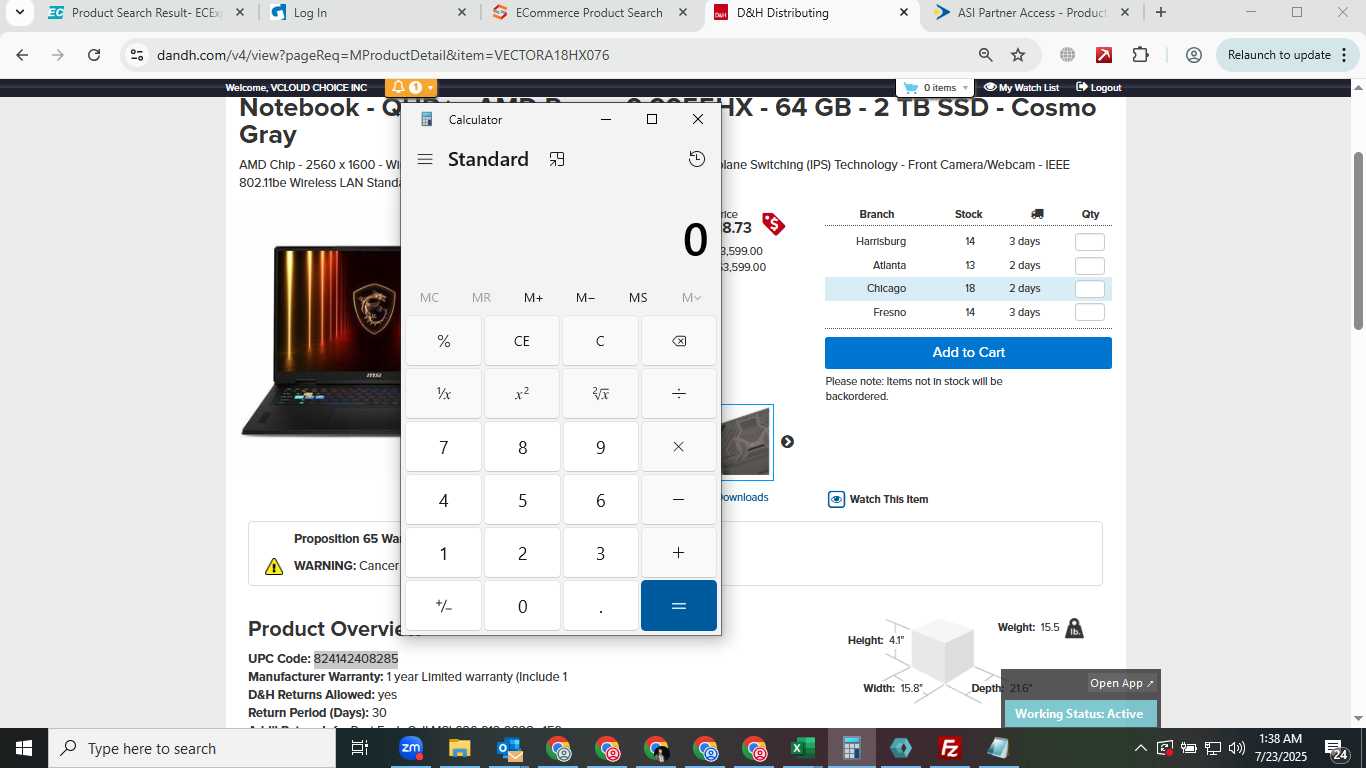Open File Explorer from the taskbar

tap(459, 748)
